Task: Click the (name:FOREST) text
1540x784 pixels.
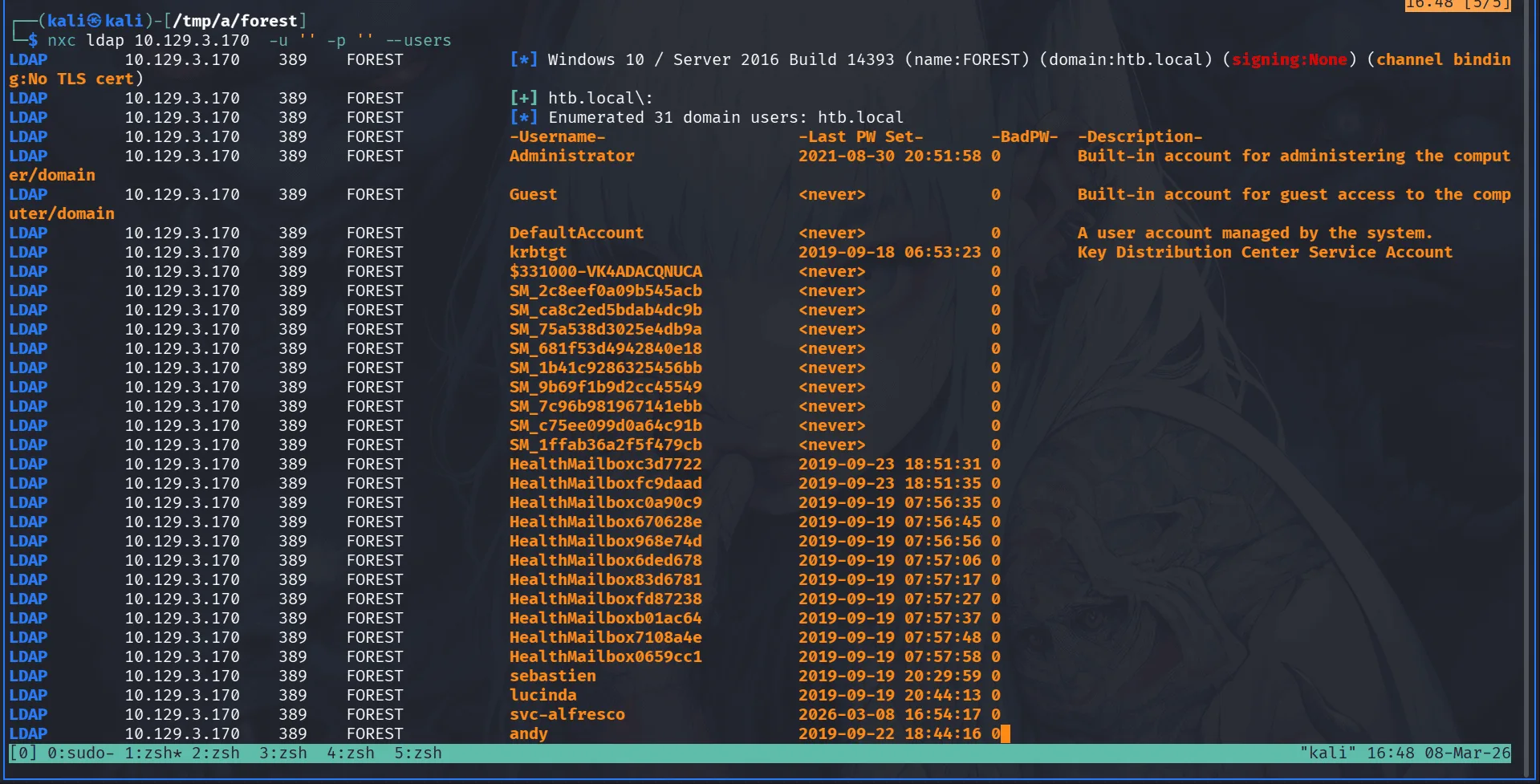Action: [x=966, y=59]
